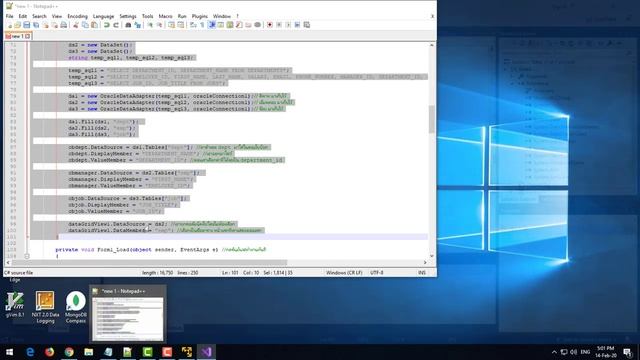Click the Save All toolbar icon
The image size is (640, 360).
click(x=36, y=25)
